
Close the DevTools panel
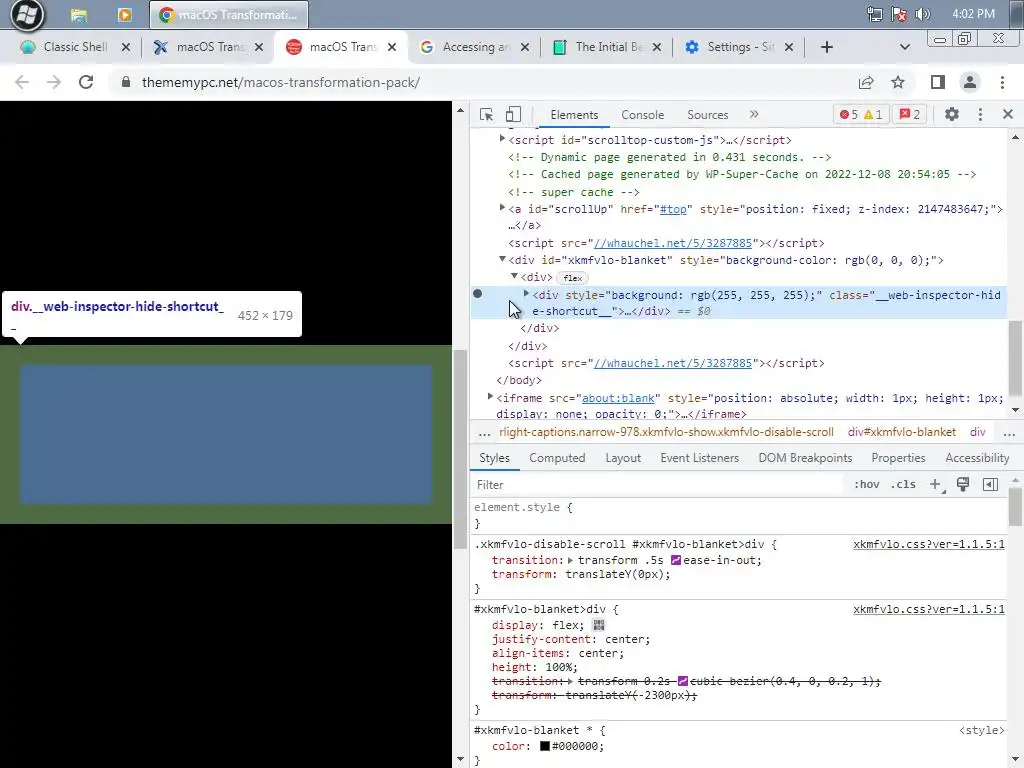pos(1008,114)
